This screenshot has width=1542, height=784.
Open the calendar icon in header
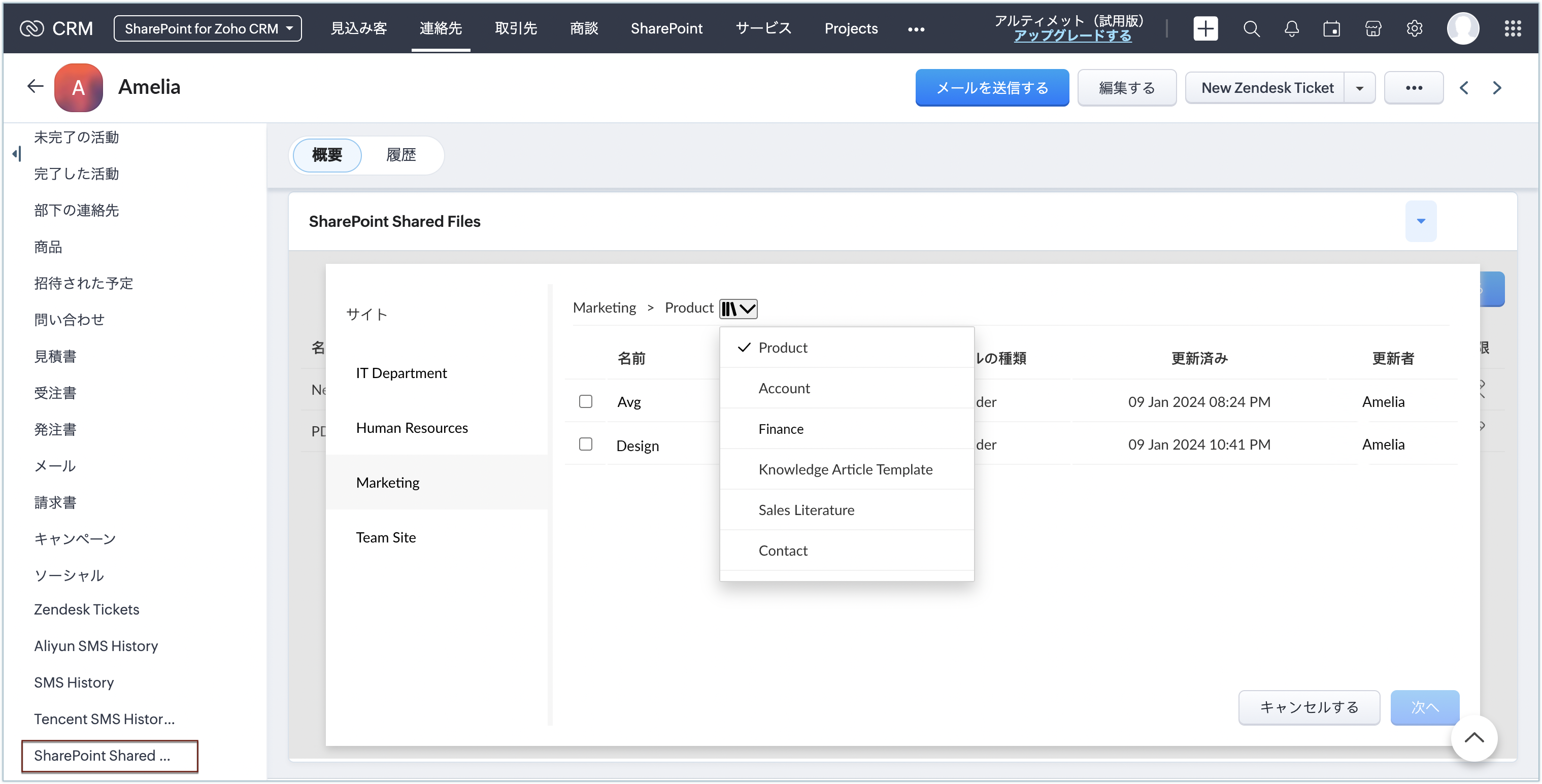pos(1331,29)
